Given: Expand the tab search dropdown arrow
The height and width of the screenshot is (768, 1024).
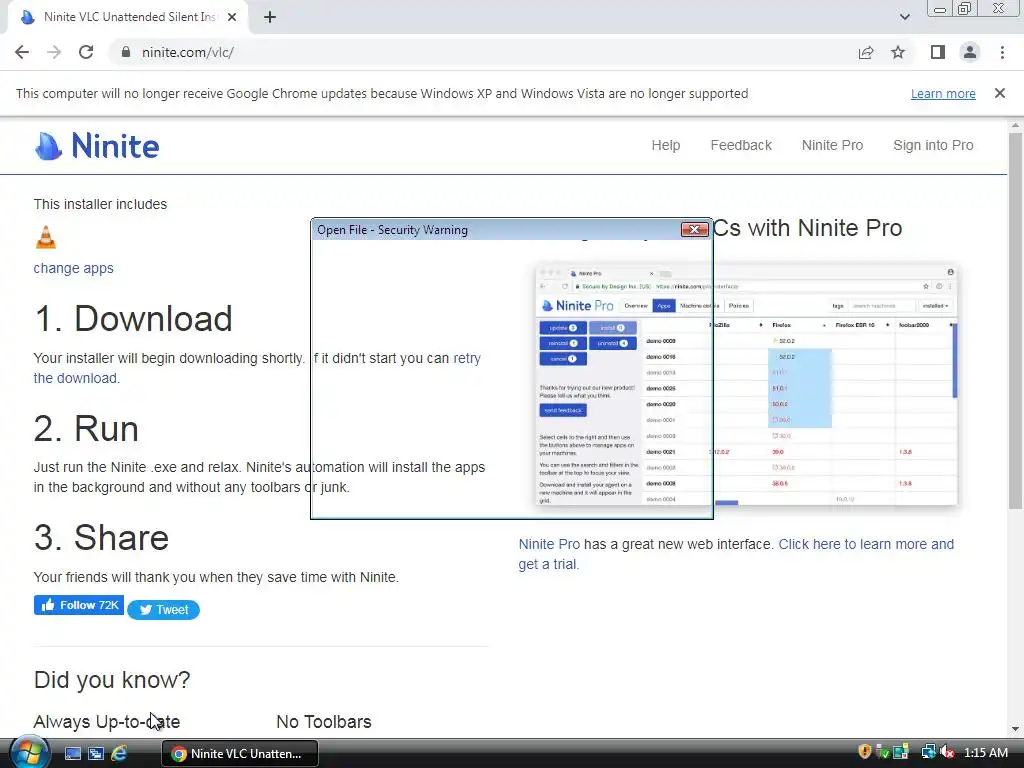Looking at the screenshot, I should 904,17.
